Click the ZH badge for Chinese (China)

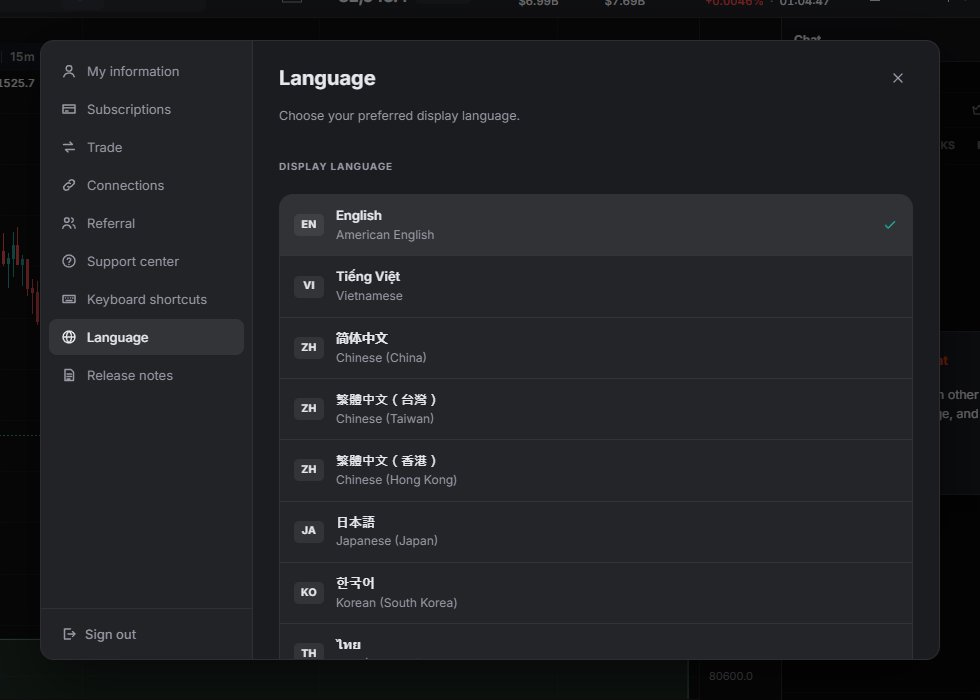[x=309, y=348]
